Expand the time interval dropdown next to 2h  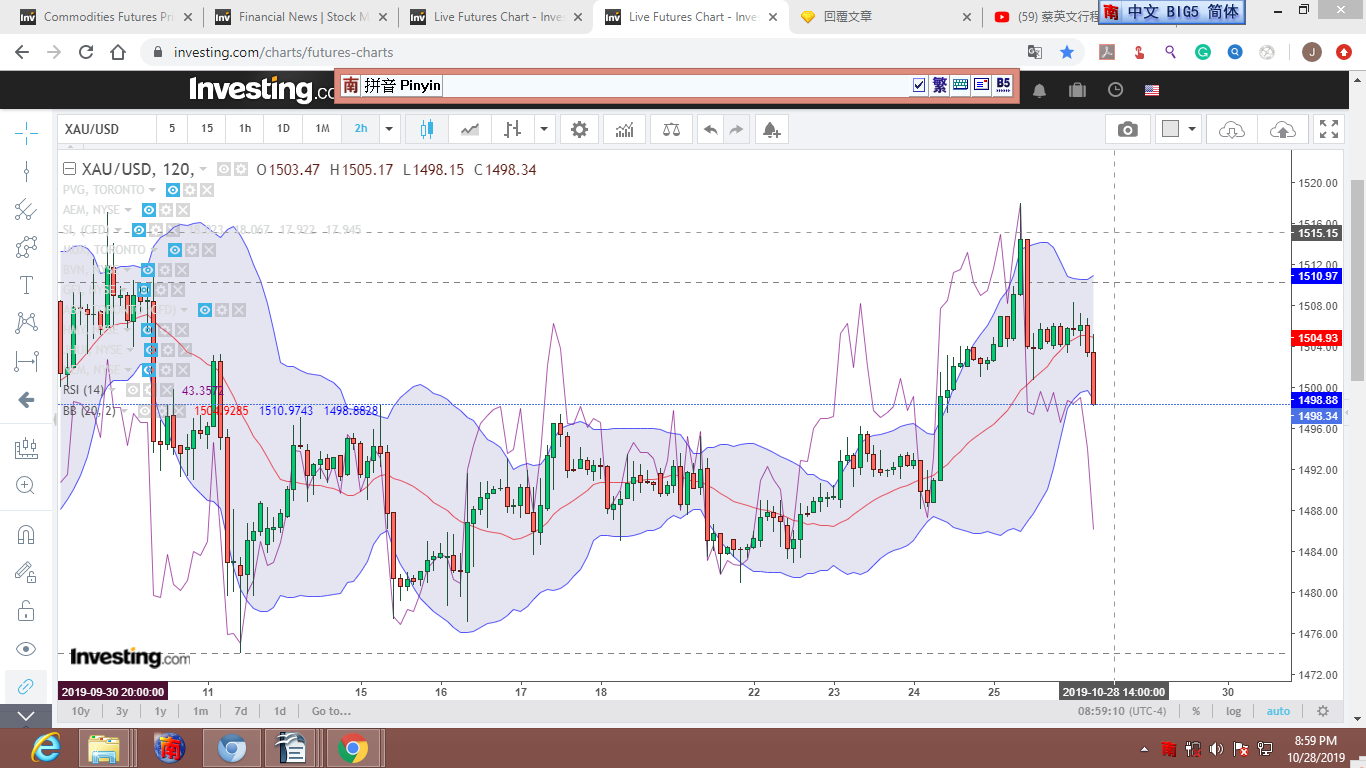coord(390,129)
